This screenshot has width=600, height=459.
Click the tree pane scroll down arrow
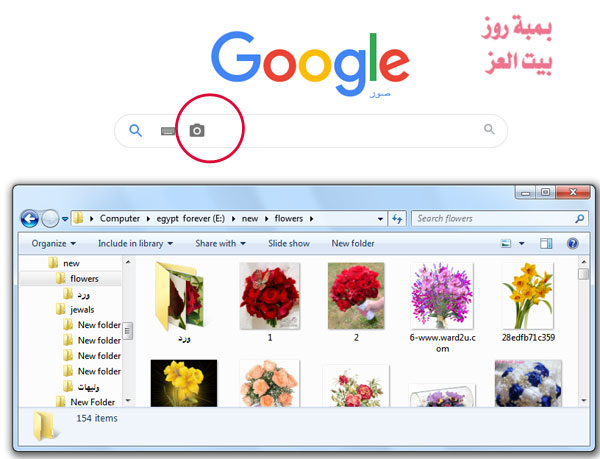128,400
